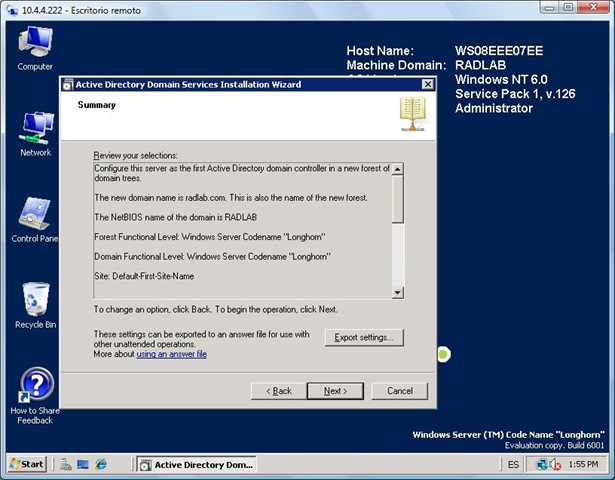Open the Start menu

(27, 465)
